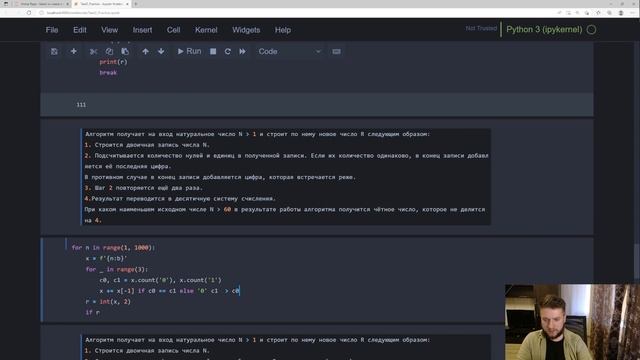Image resolution: width=640 pixels, height=360 pixels.
Task: Open the View menu
Action: click(x=109, y=30)
